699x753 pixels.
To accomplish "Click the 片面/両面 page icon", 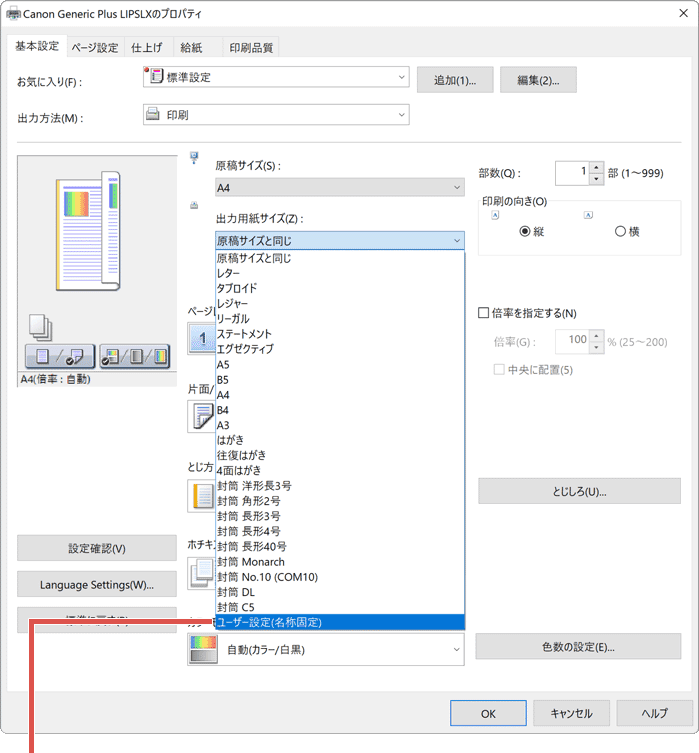I will (x=202, y=417).
